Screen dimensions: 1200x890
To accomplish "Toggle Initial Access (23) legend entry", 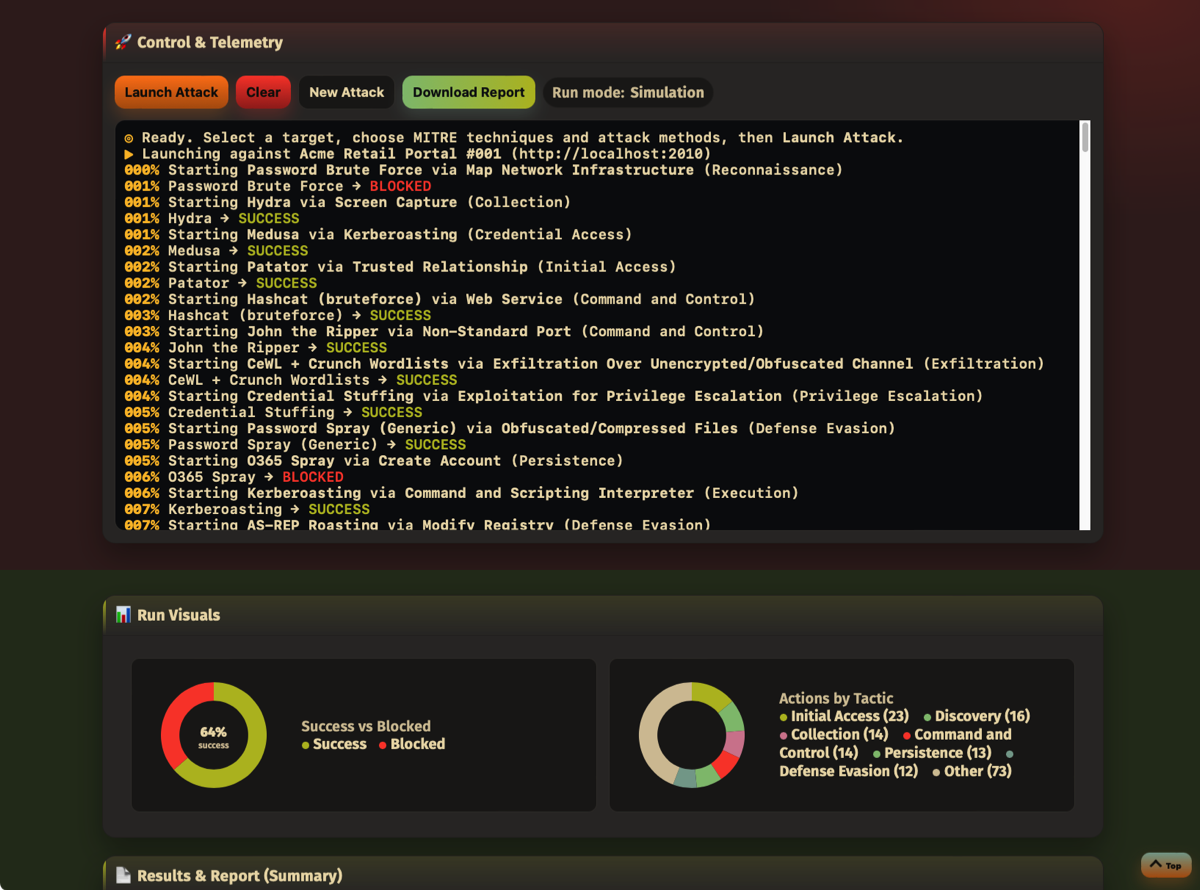I will click(844, 716).
